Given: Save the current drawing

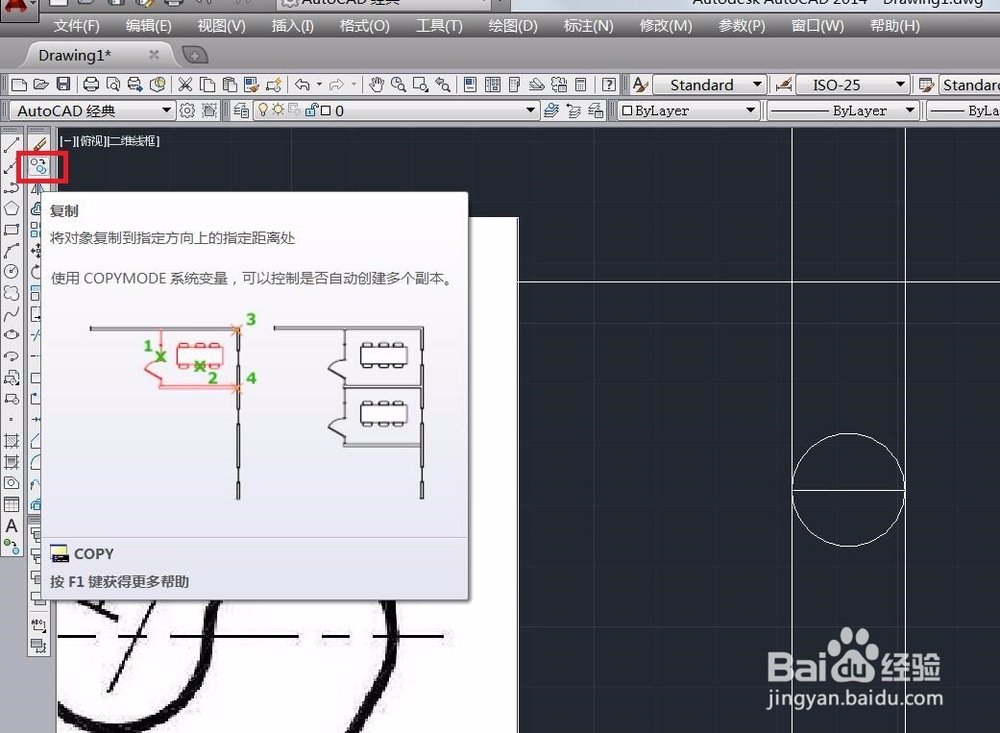Looking at the screenshot, I should tap(63, 84).
